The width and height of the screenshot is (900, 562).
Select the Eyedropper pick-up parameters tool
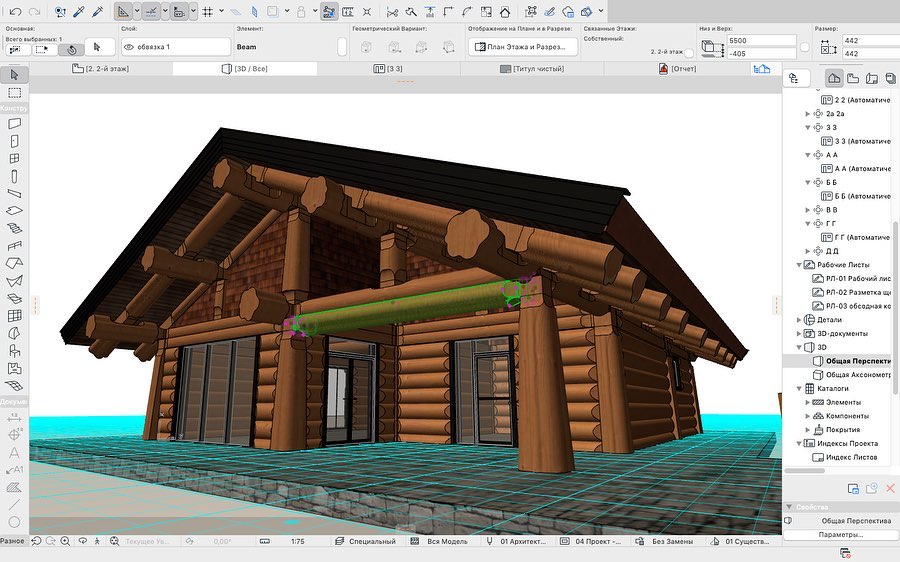coord(79,12)
